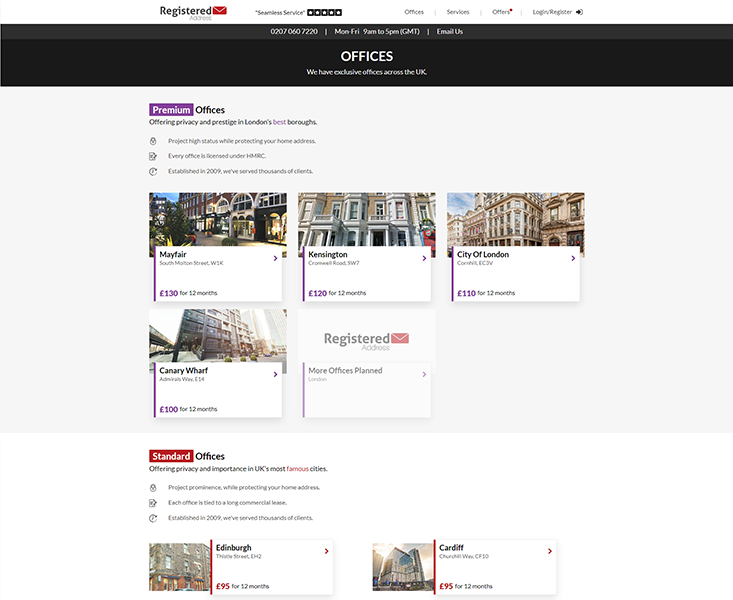The height and width of the screenshot is (600, 733).
Task: Click the Edinburgh card red arrow
Action: pyautogui.click(x=326, y=551)
